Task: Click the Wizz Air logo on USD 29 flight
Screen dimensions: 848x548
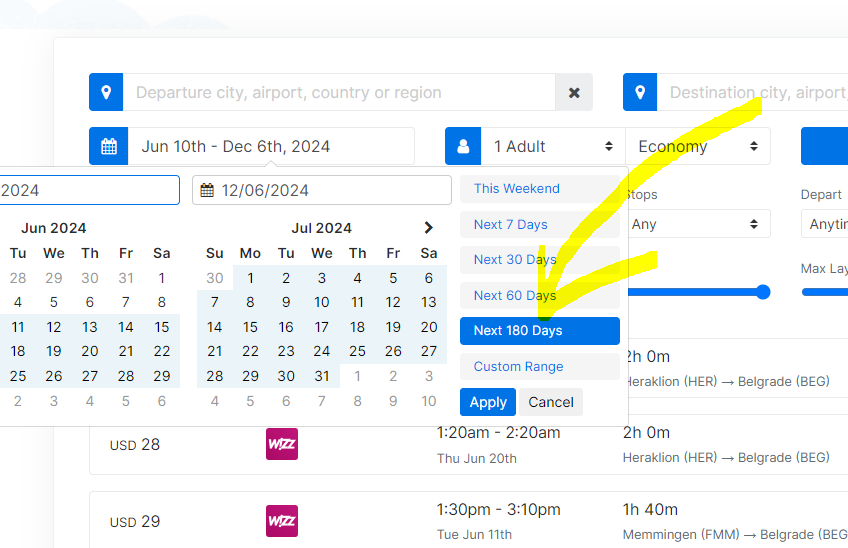Action: pos(282,521)
